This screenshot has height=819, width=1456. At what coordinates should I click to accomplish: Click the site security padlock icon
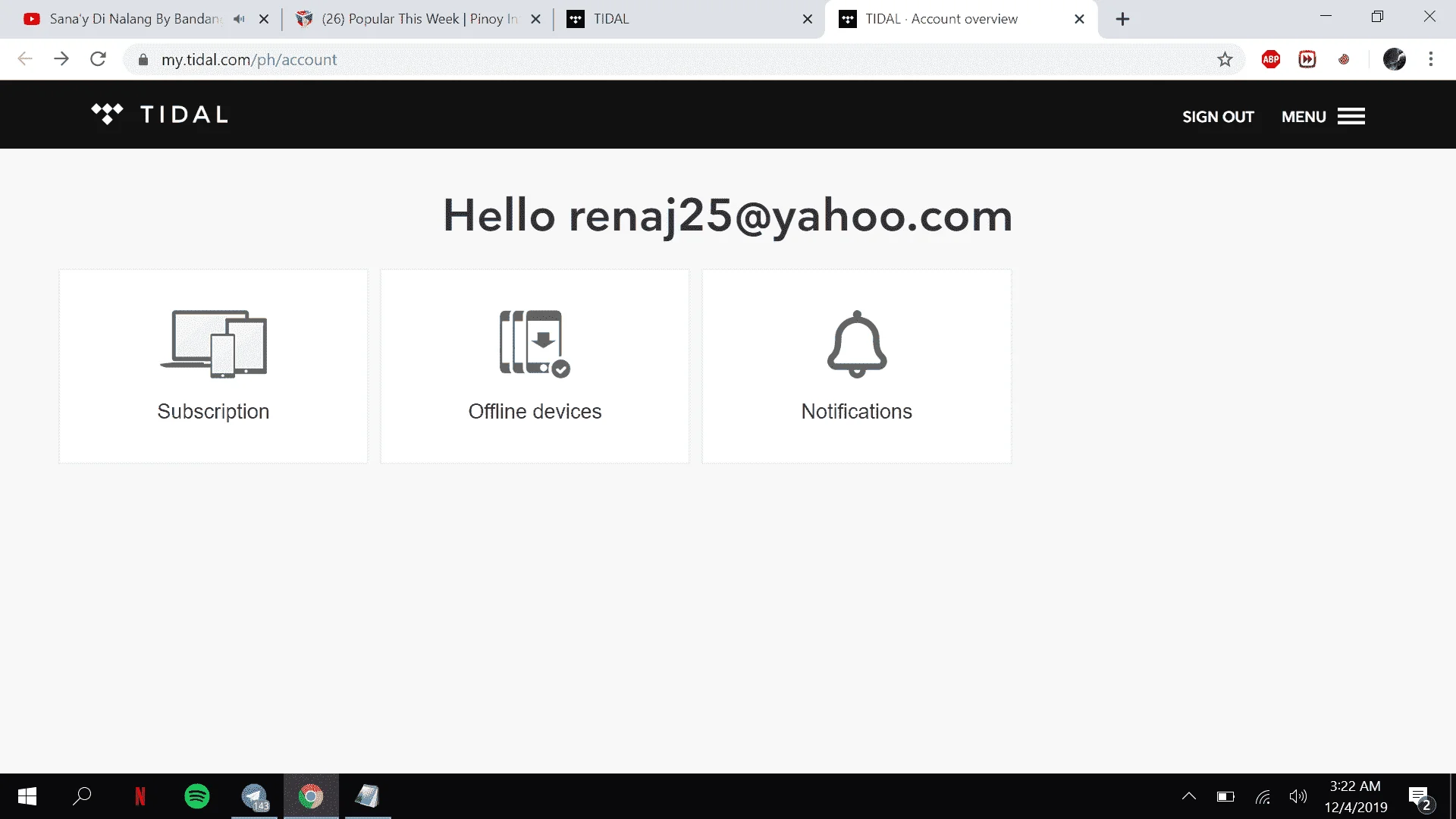(x=143, y=60)
